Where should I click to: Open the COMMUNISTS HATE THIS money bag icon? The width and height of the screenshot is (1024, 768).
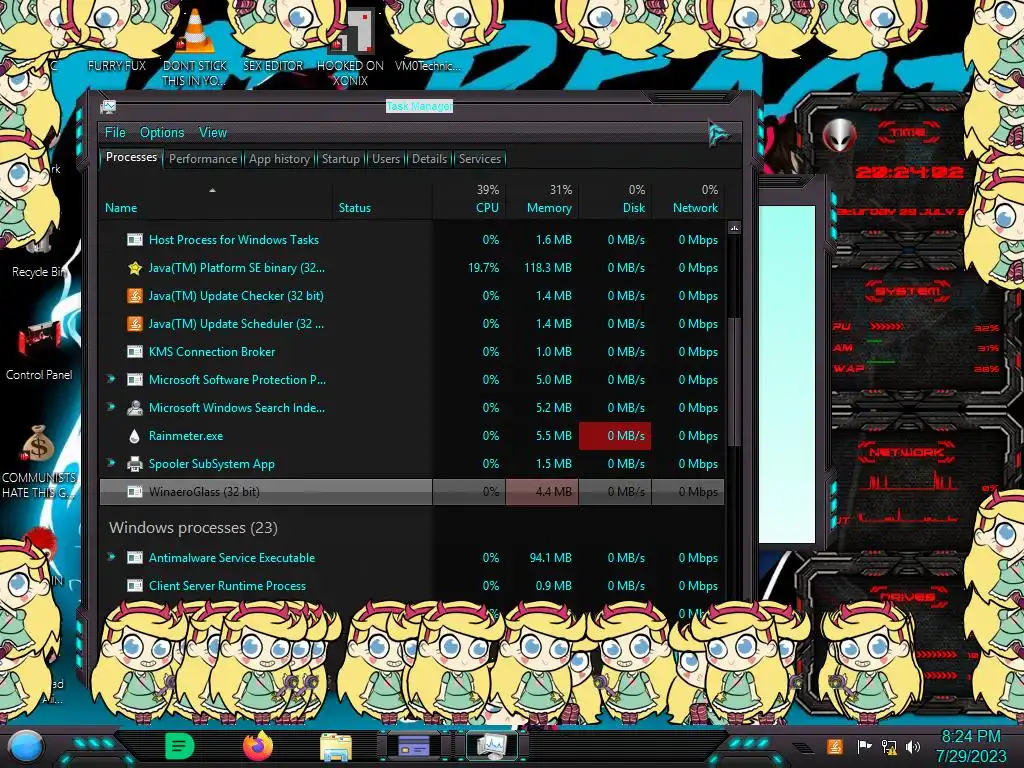click(x=39, y=462)
